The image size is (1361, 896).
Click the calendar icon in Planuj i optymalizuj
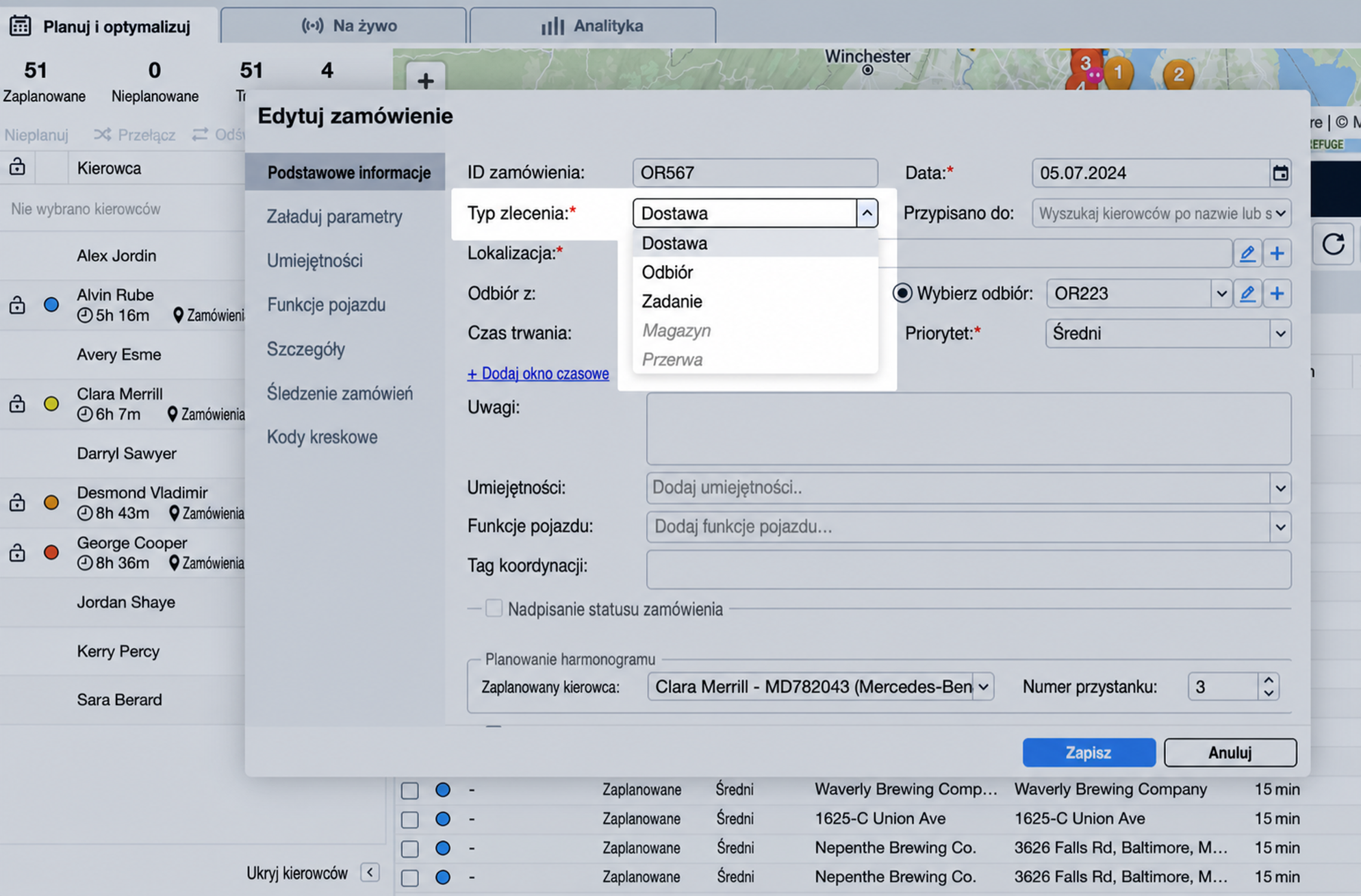(20, 26)
